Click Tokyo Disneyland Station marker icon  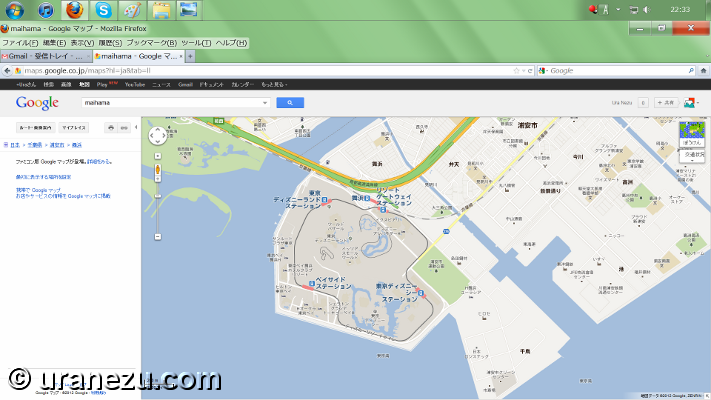324,200
